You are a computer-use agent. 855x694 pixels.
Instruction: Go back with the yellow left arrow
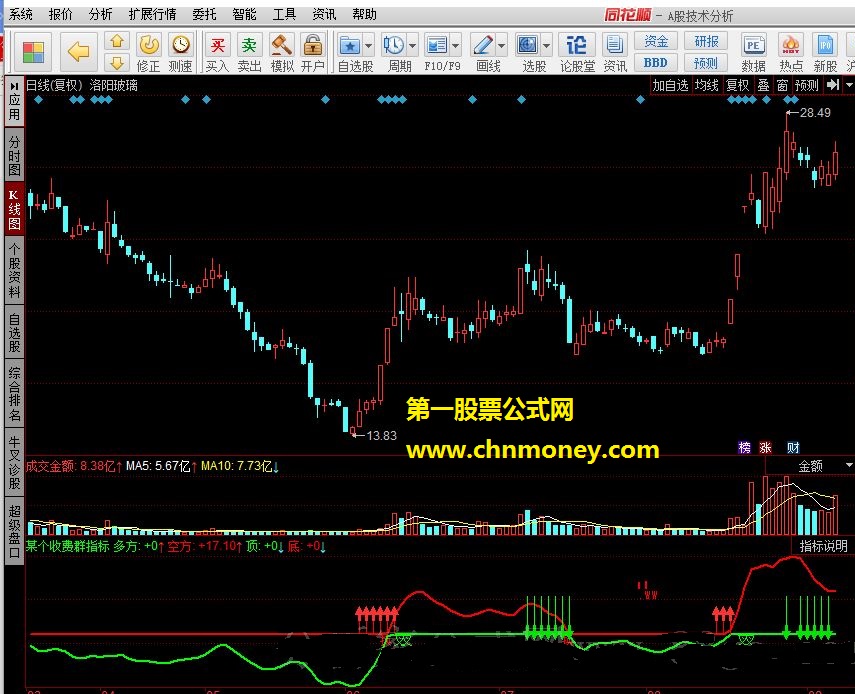click(x=79, y=52)
